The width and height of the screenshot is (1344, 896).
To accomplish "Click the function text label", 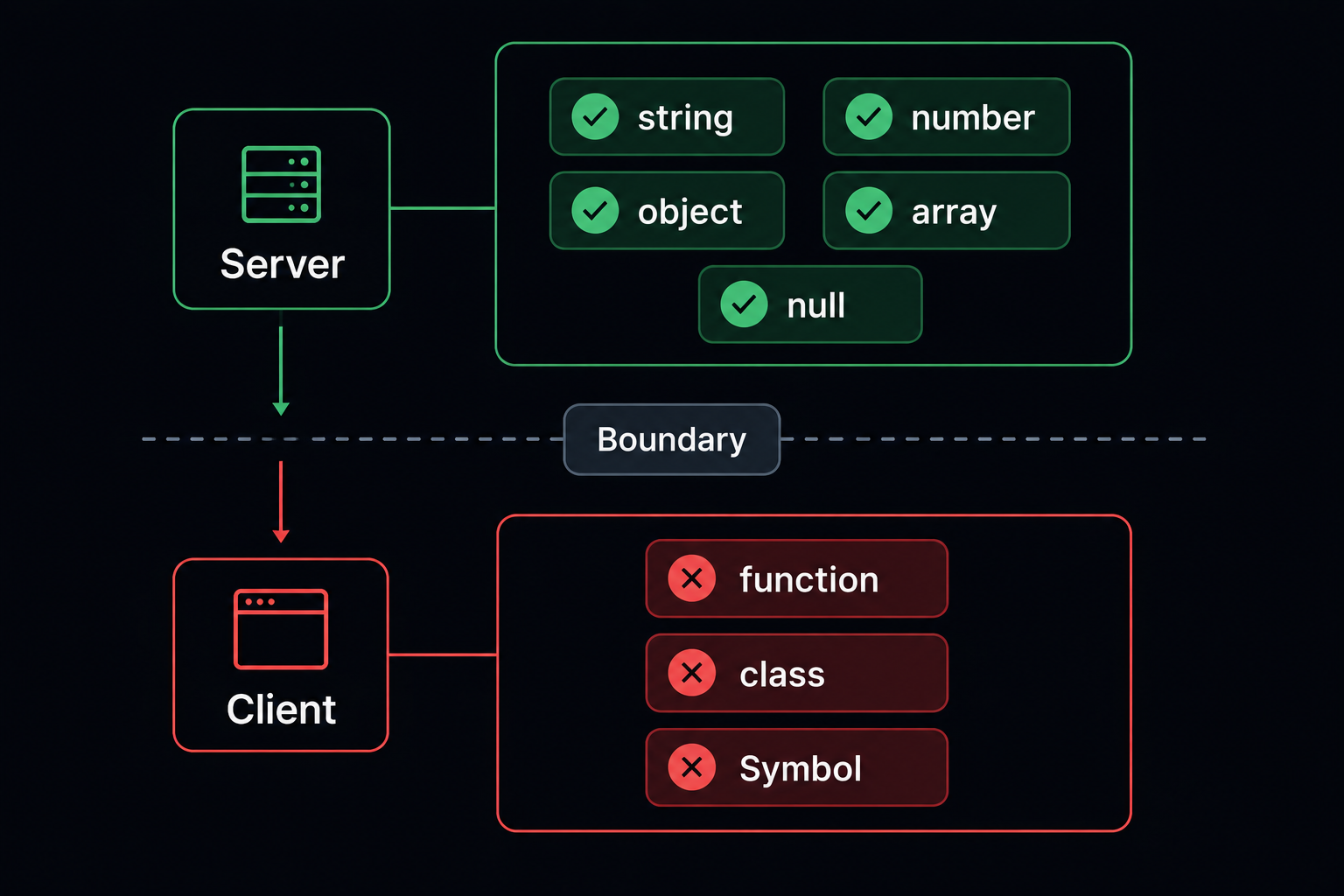I will pyautogui.click(x=808, y=579).
